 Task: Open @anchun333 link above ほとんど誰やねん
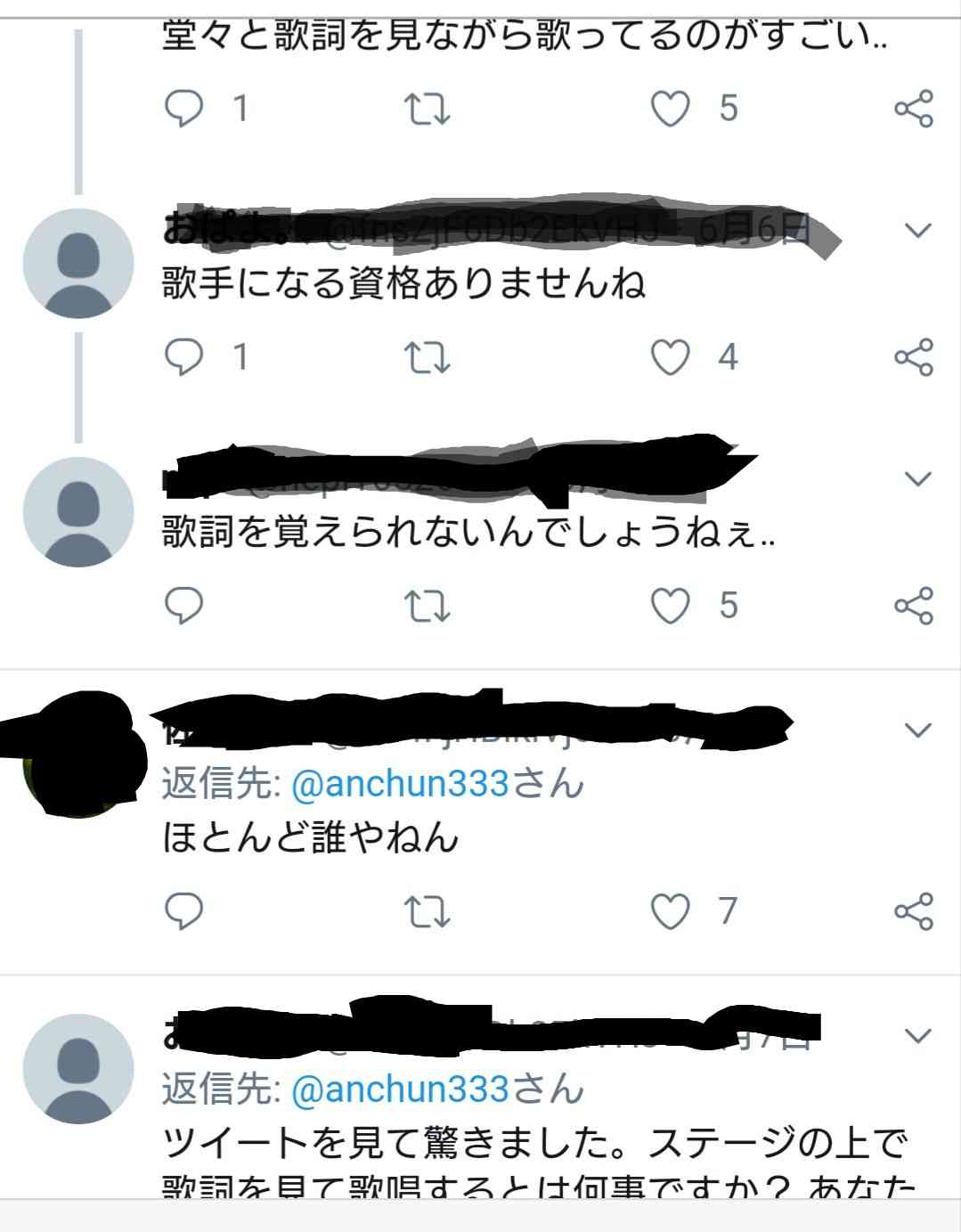pos(400,784)
